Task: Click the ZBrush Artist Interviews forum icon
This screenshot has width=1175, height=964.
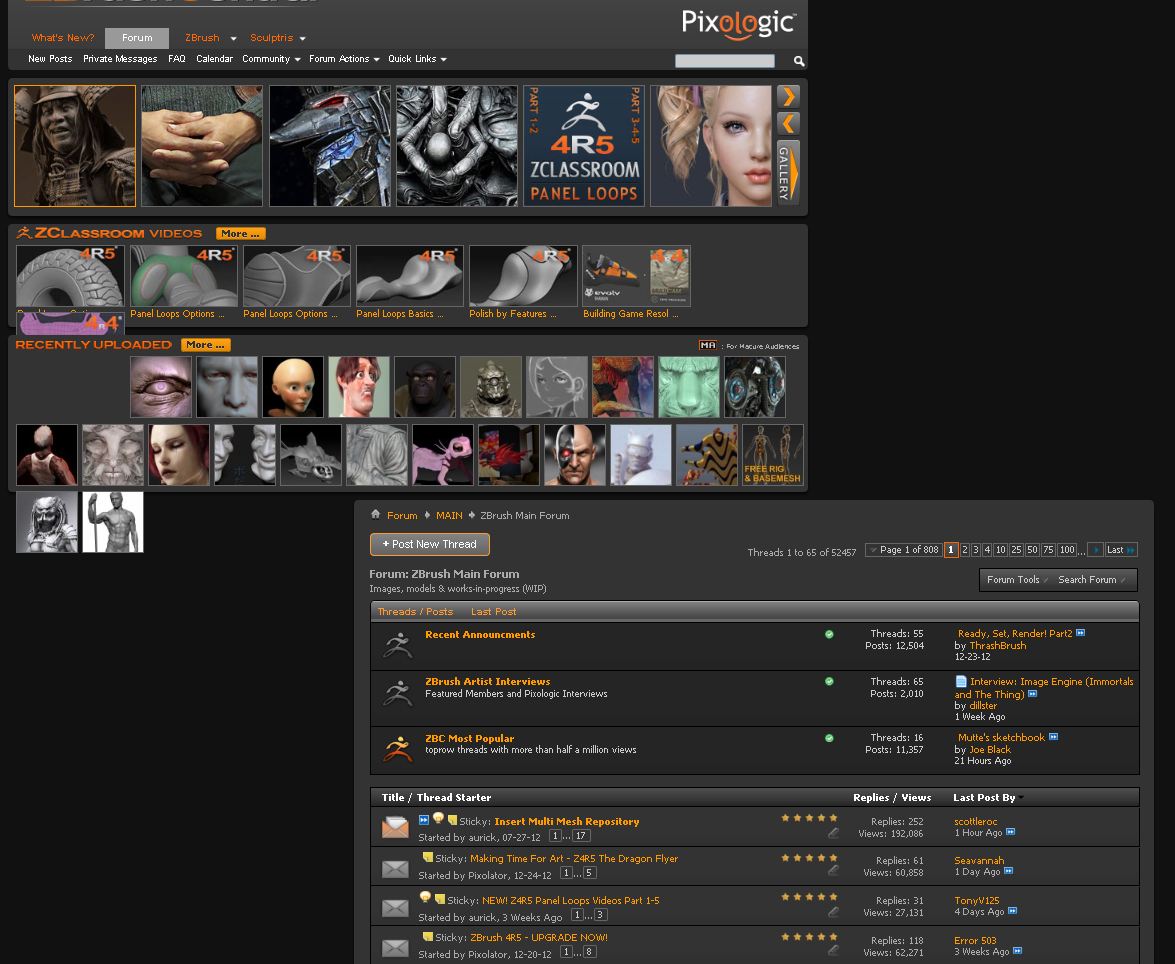Action: [x=398, y=693]
